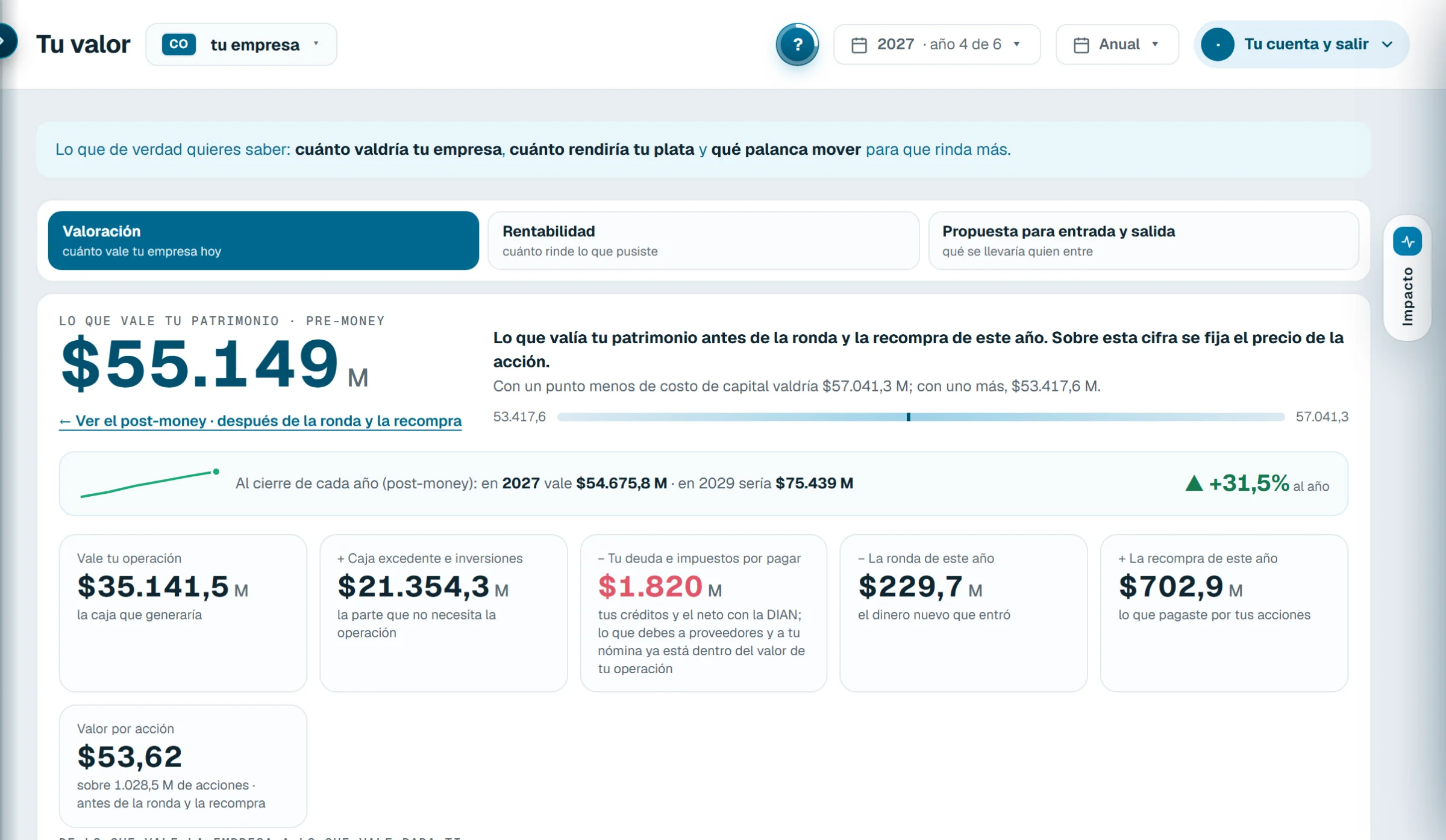Image resolution: width=1446 pixels, height=840 pixels.
Task: Click the account avatar circle
Action: coord(1218,45)
